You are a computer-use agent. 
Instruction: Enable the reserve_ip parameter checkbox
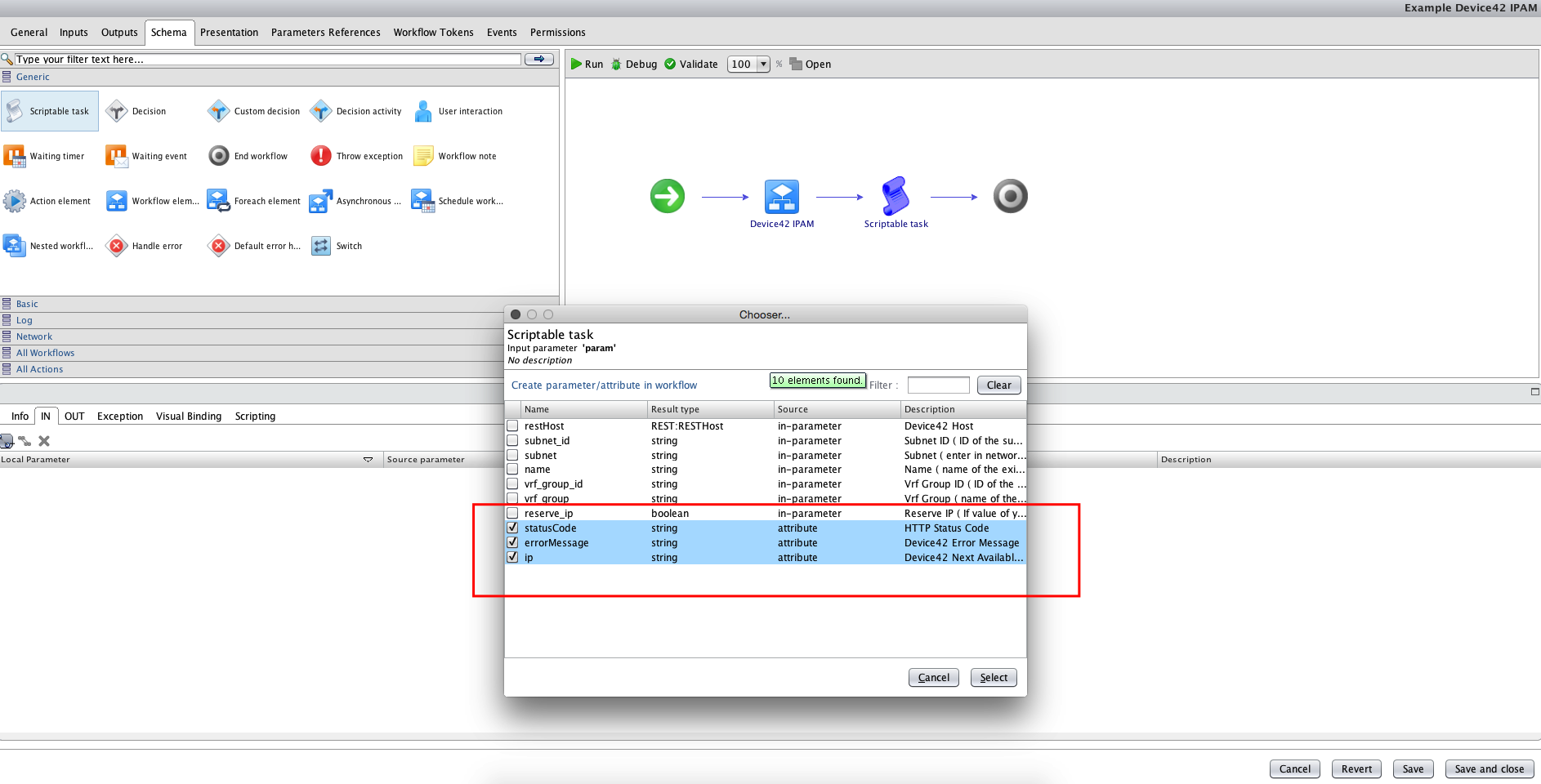point(513,513)
